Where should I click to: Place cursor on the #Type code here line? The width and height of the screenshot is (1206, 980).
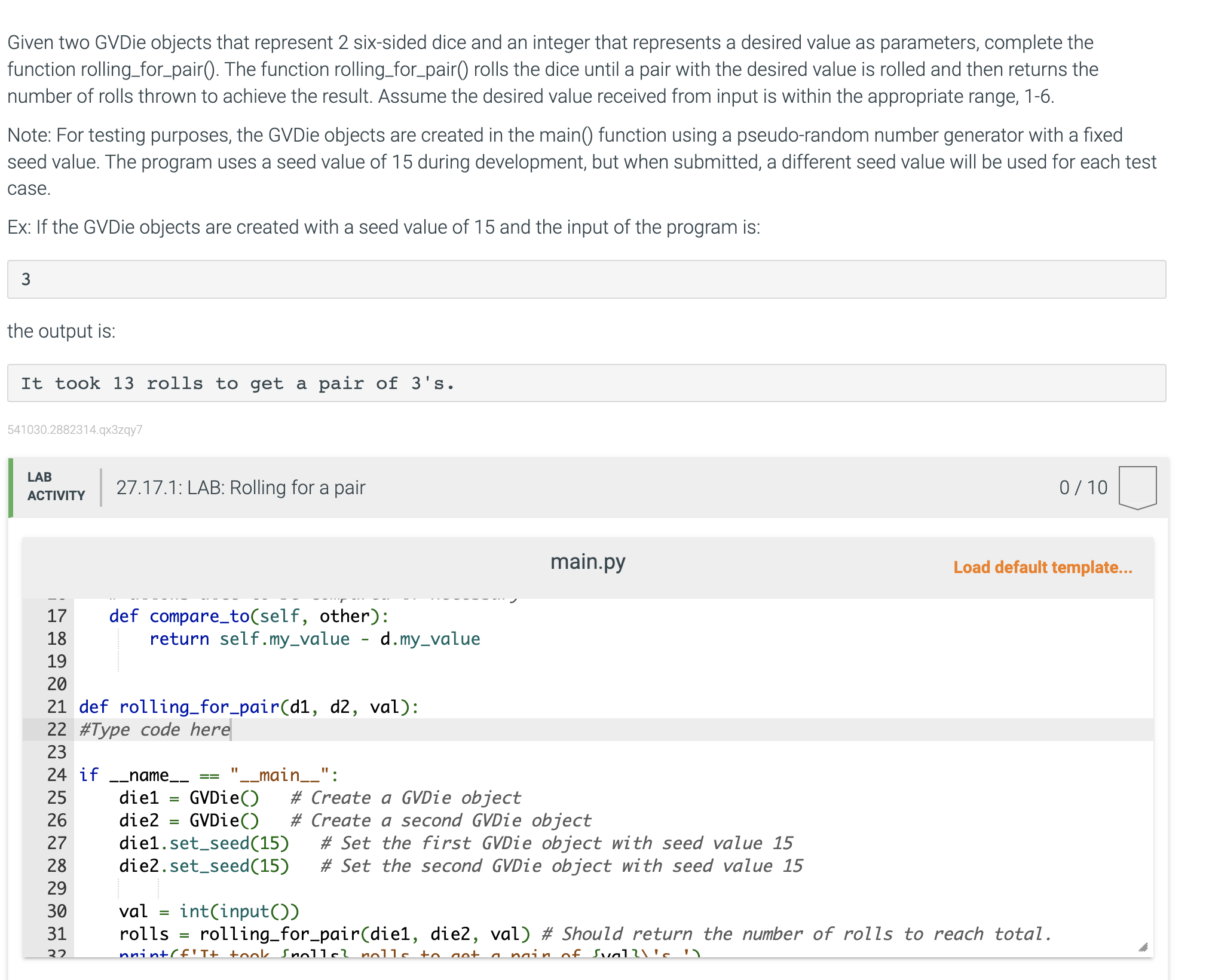tap(155, 730)
